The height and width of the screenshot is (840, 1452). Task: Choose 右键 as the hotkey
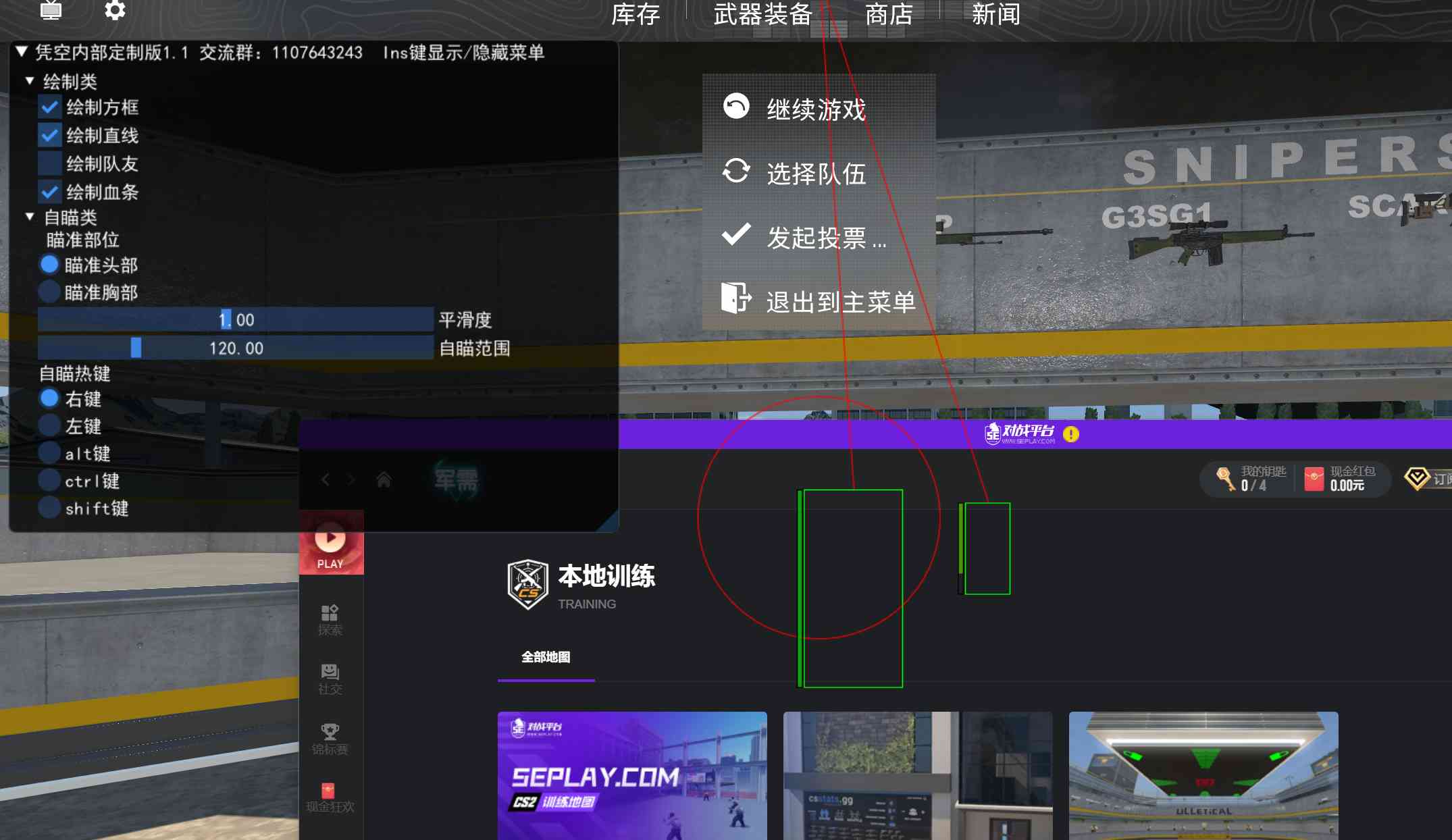tap(49, 398)
